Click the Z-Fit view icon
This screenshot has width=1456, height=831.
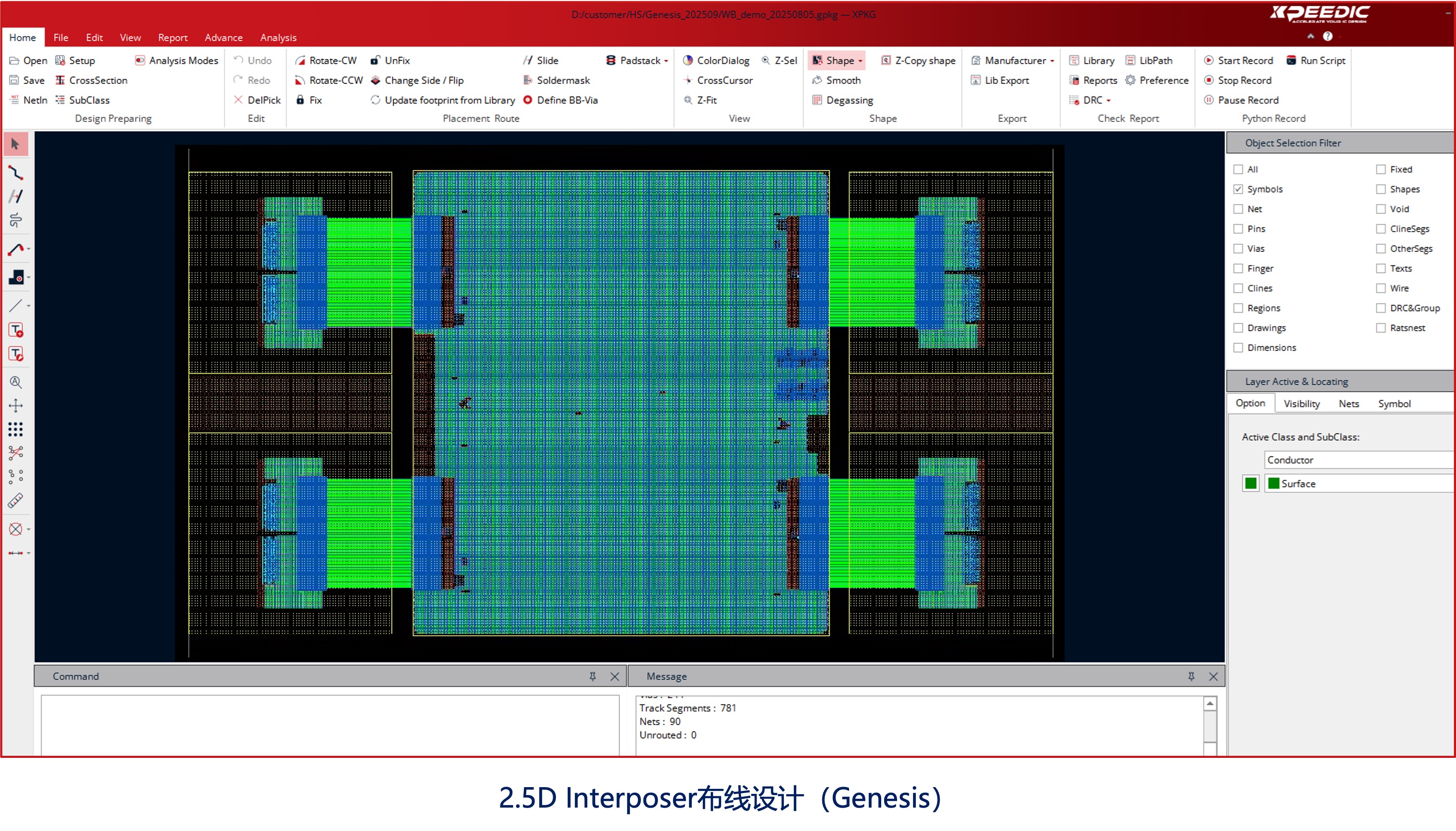688,100
